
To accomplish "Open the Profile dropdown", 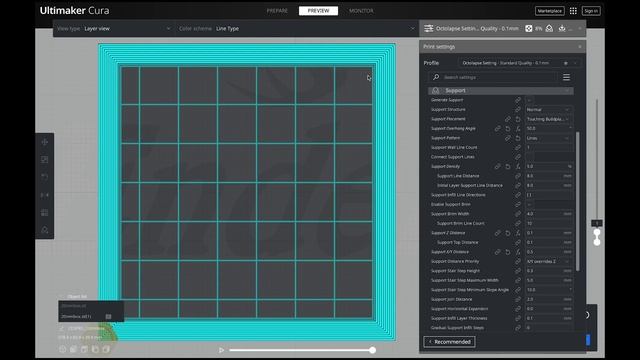I will click(519, 63).
